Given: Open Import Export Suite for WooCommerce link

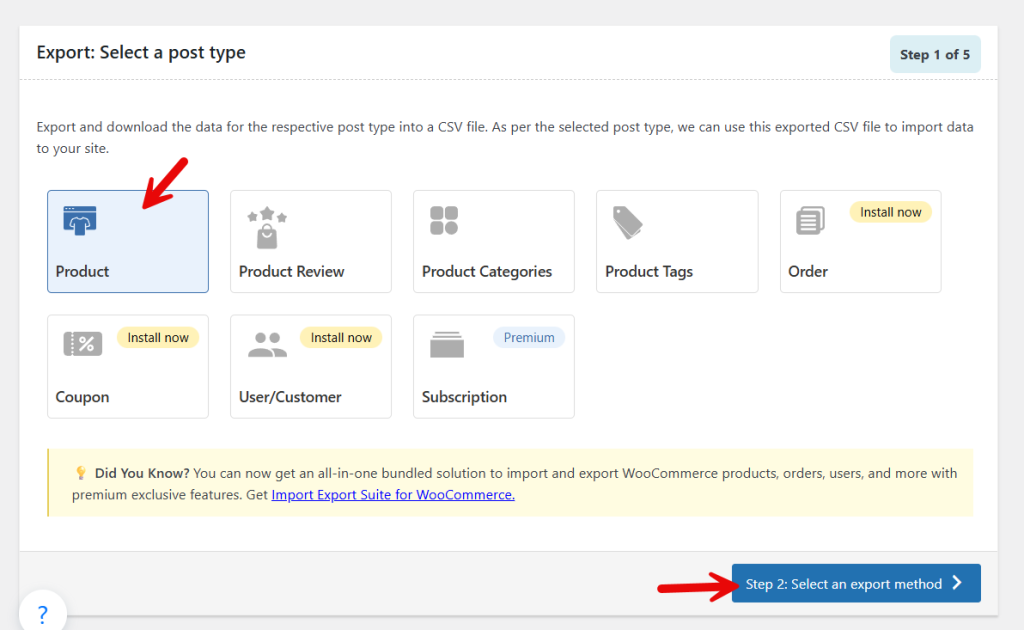Looking at the screenshot, I should coord(393,495).
